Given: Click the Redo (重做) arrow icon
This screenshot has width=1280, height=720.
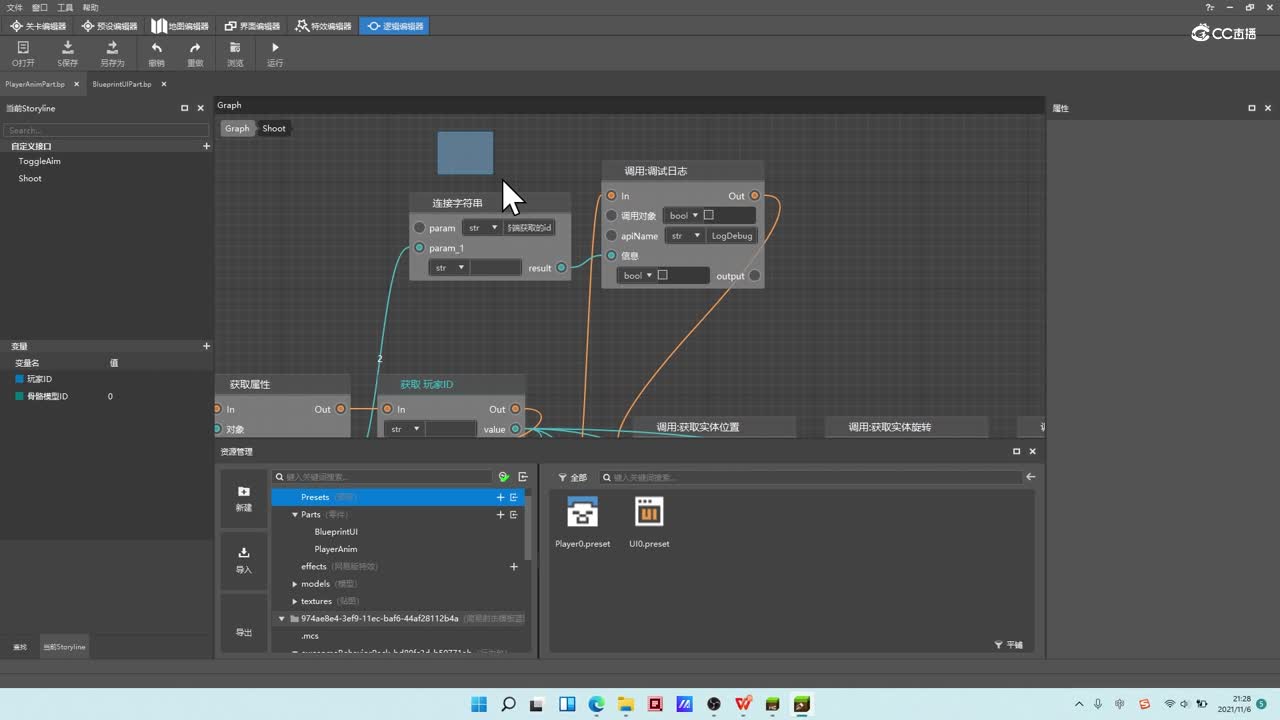Looking at the screenshot, I should 195,48.
